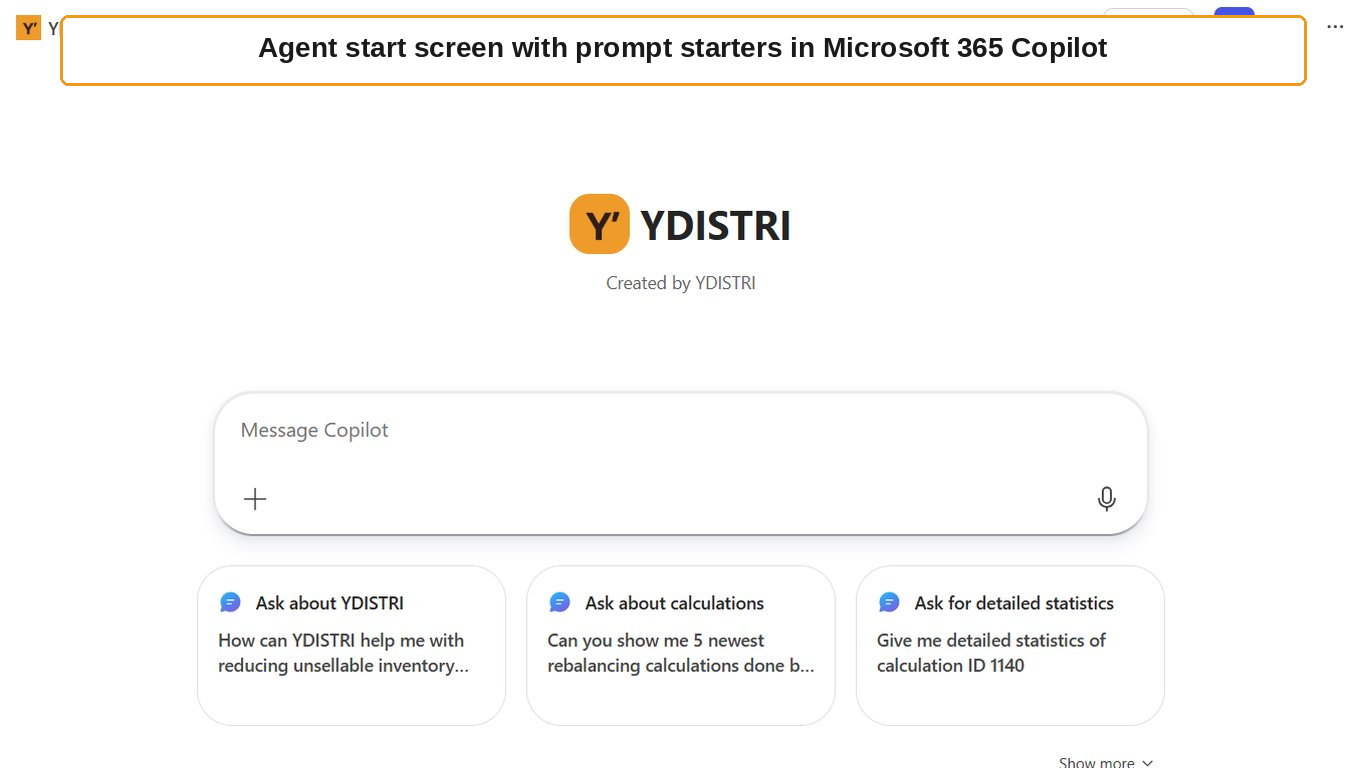Screen dimensions: 1366x768
Task: Click the Agent start screen title banner
Action: [x=683, y=50]
